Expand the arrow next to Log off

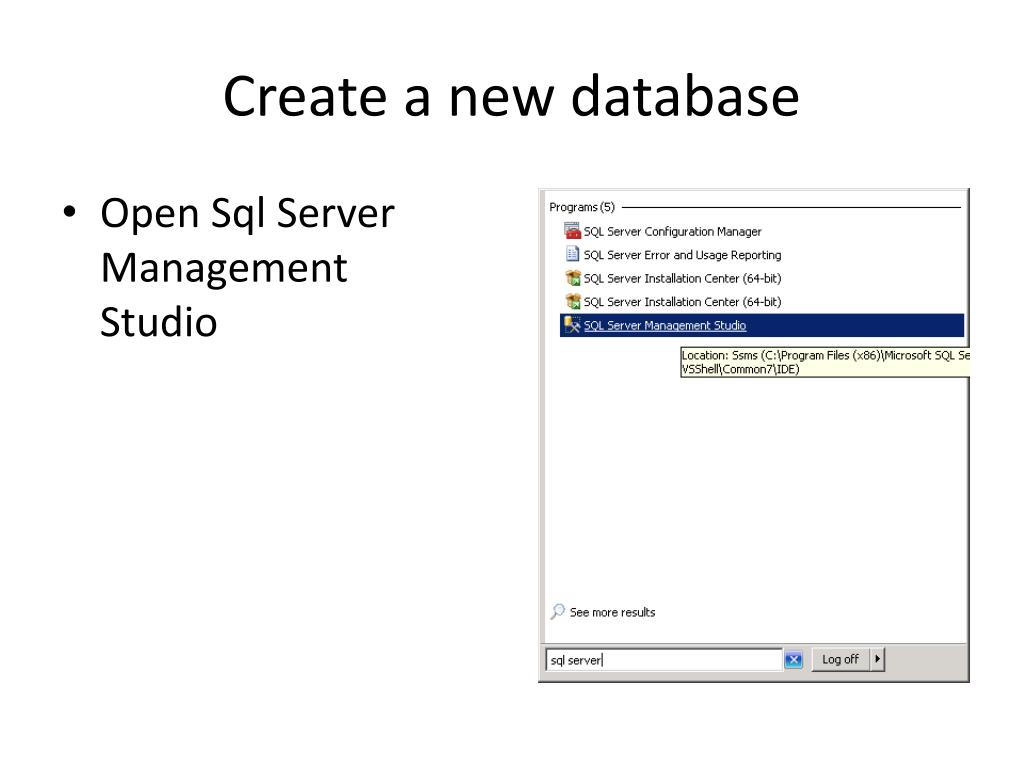pyautogui.click(x=877, y=659)
